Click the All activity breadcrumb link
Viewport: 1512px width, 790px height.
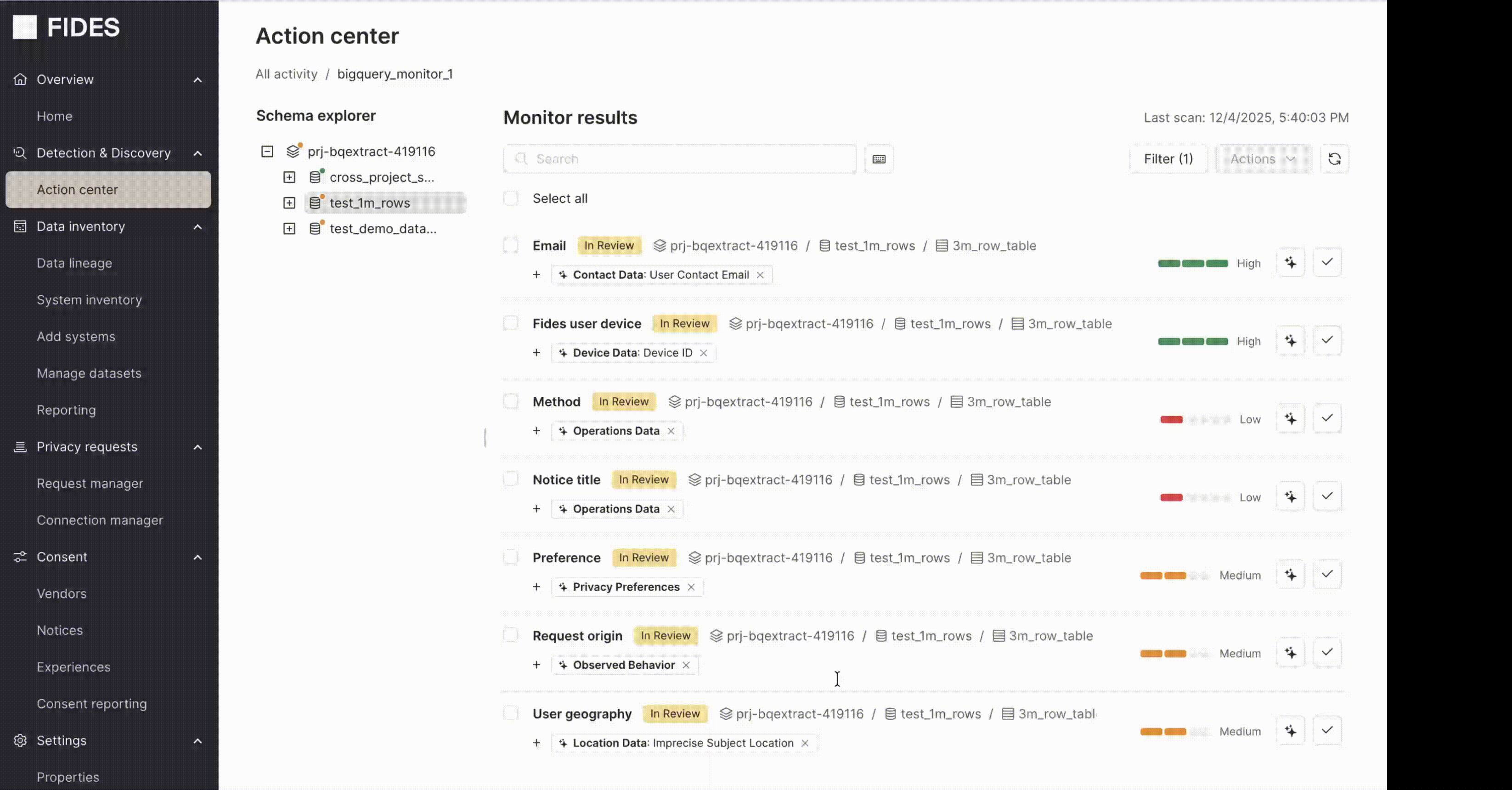coord(287,74)
